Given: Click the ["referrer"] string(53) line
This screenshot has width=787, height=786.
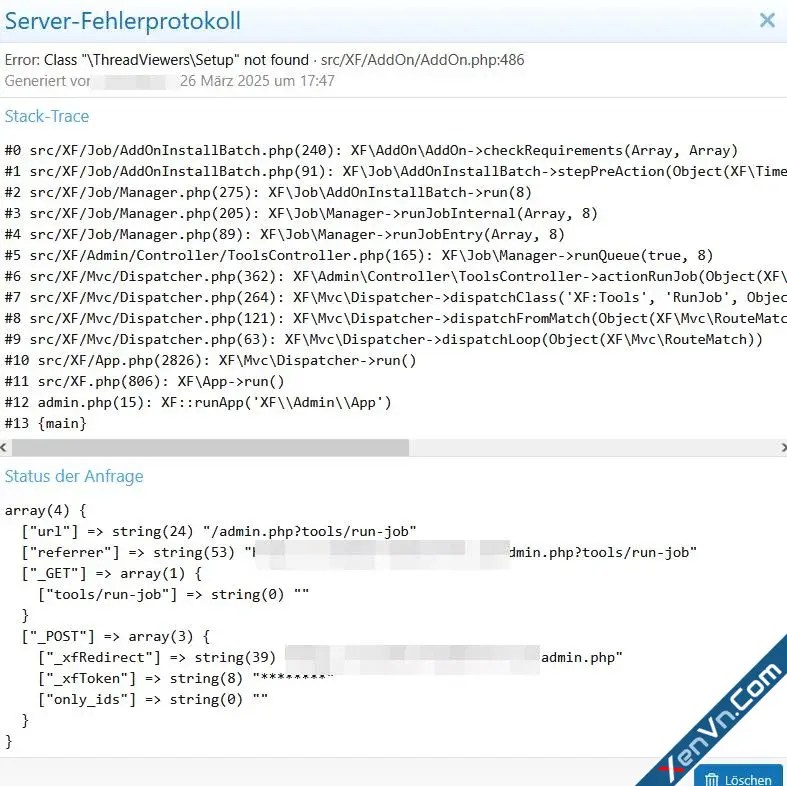Looking at the screenshot, I should pyautogui.click(x=359, y=553).
